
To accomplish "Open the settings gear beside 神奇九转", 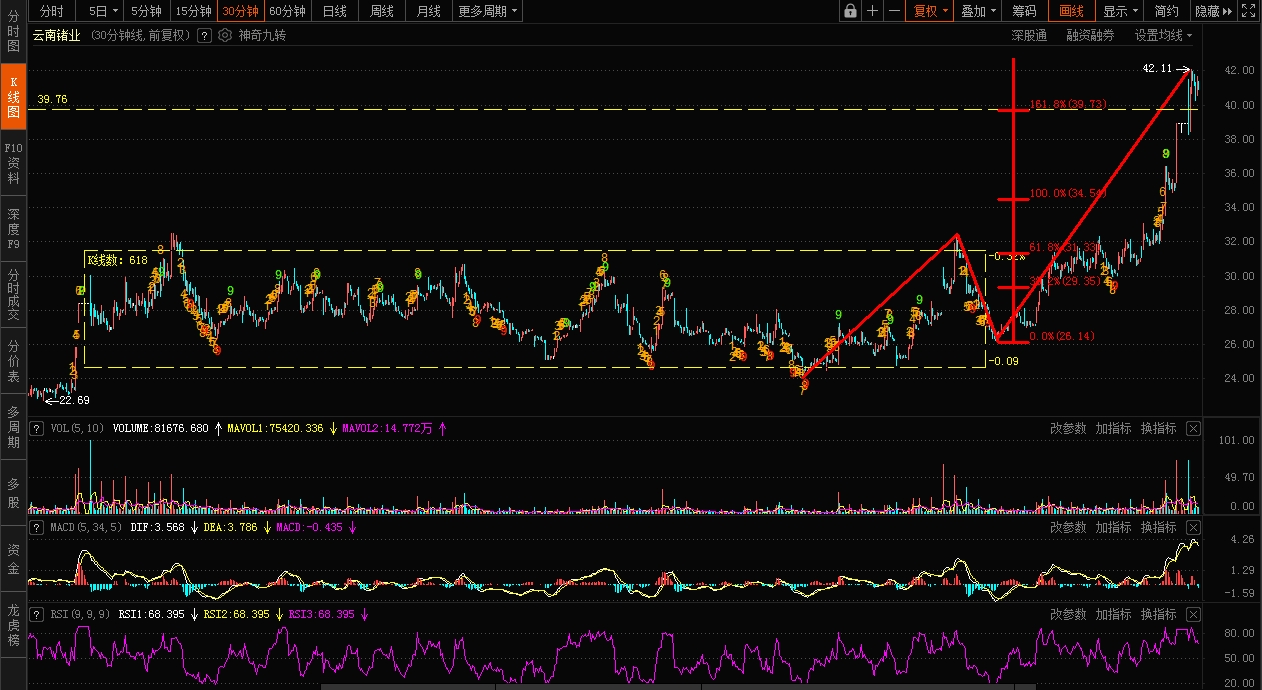I will click(x=225, y=35).
